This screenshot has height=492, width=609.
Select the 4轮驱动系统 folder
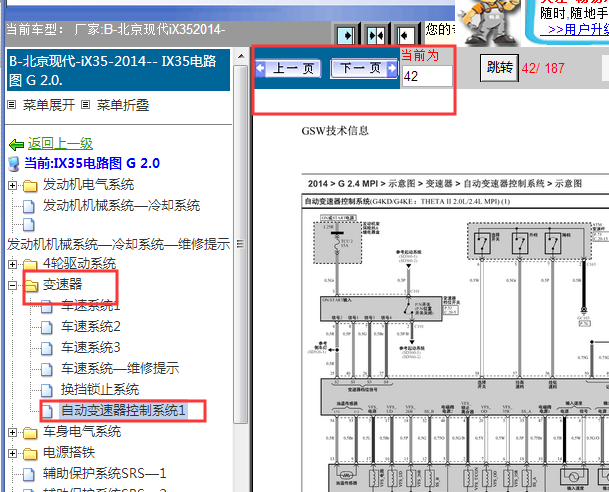(x=79, y=264)
